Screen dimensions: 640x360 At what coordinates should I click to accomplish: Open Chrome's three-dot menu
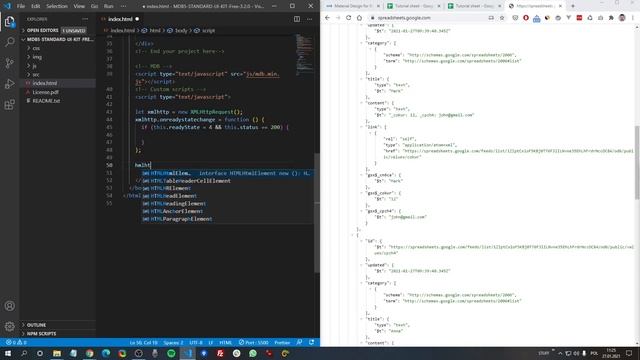(x=633, y=18)
